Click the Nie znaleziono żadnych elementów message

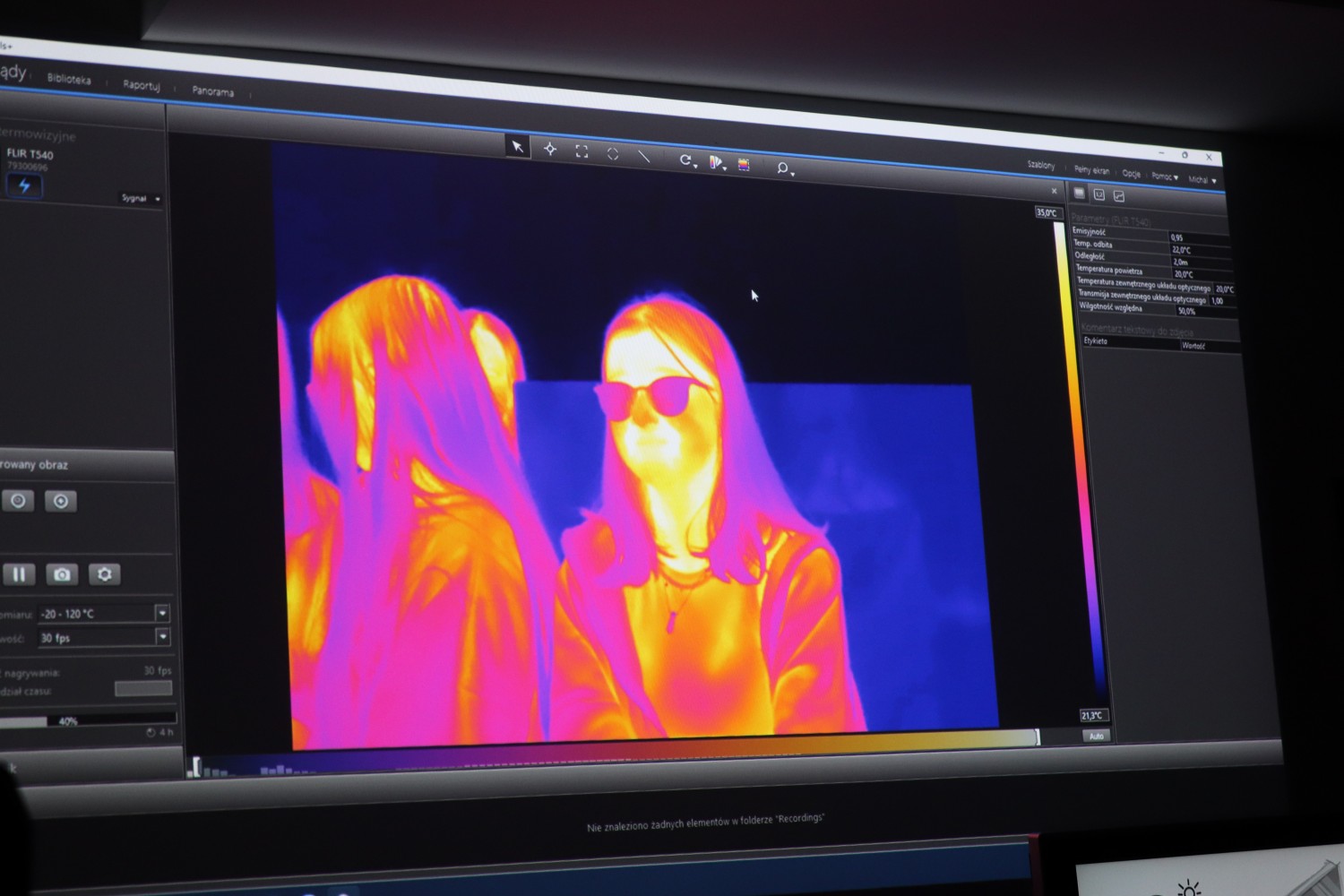click(x=706, y=823)
